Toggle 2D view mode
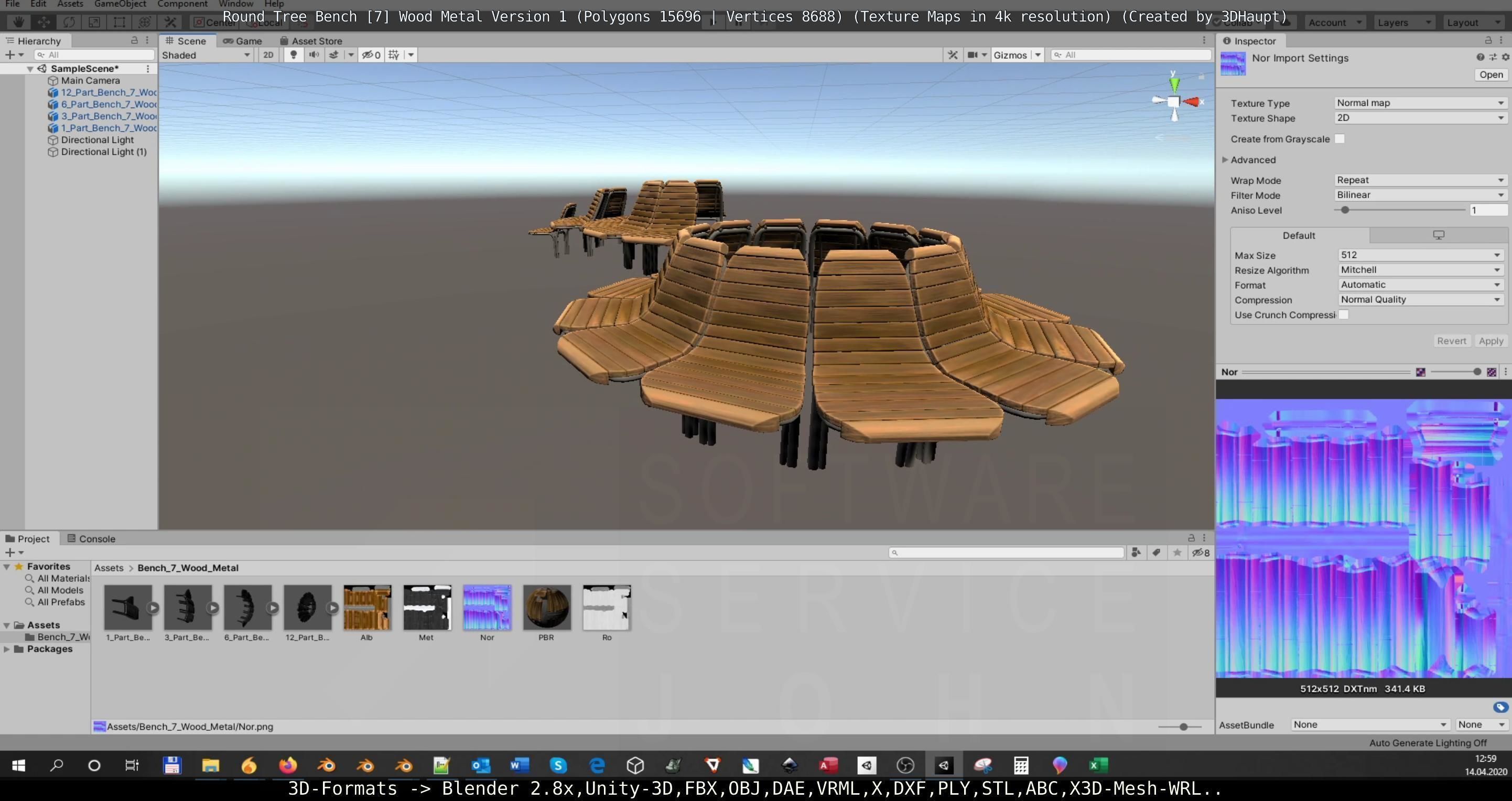This screenshot has width=1512, height=801. [268, 55]
